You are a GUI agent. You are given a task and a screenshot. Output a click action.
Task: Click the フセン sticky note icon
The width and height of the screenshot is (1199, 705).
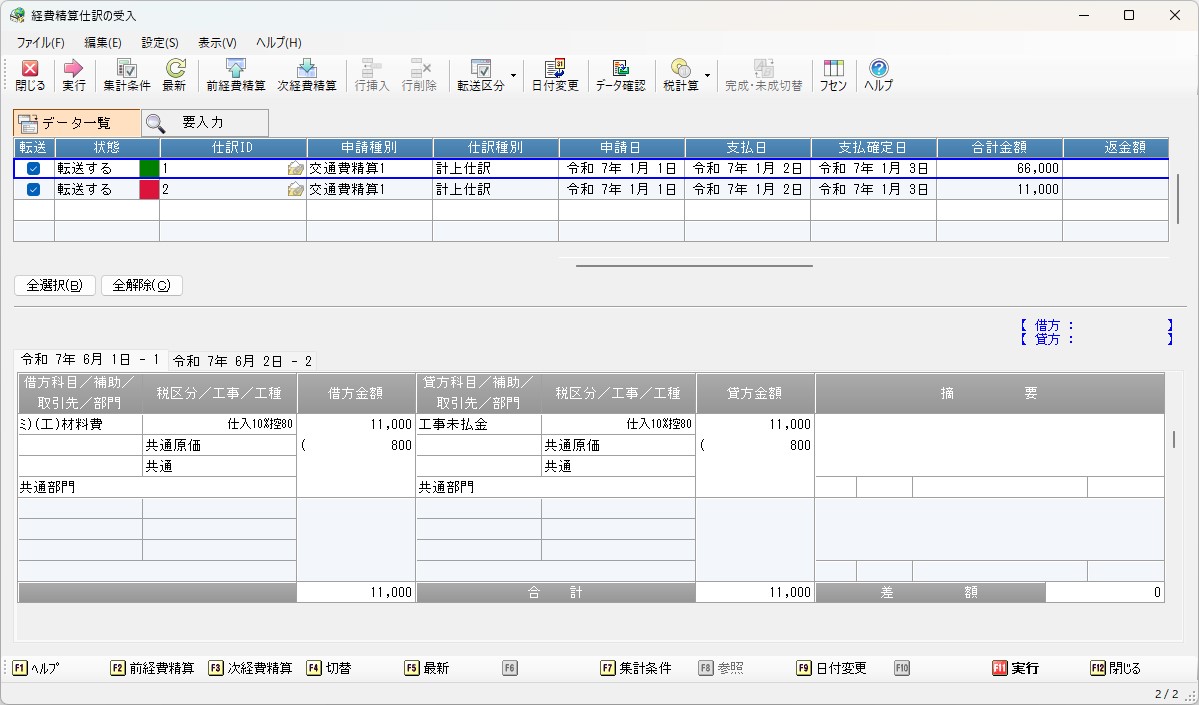pyautogui.click(x=833, y=75)
